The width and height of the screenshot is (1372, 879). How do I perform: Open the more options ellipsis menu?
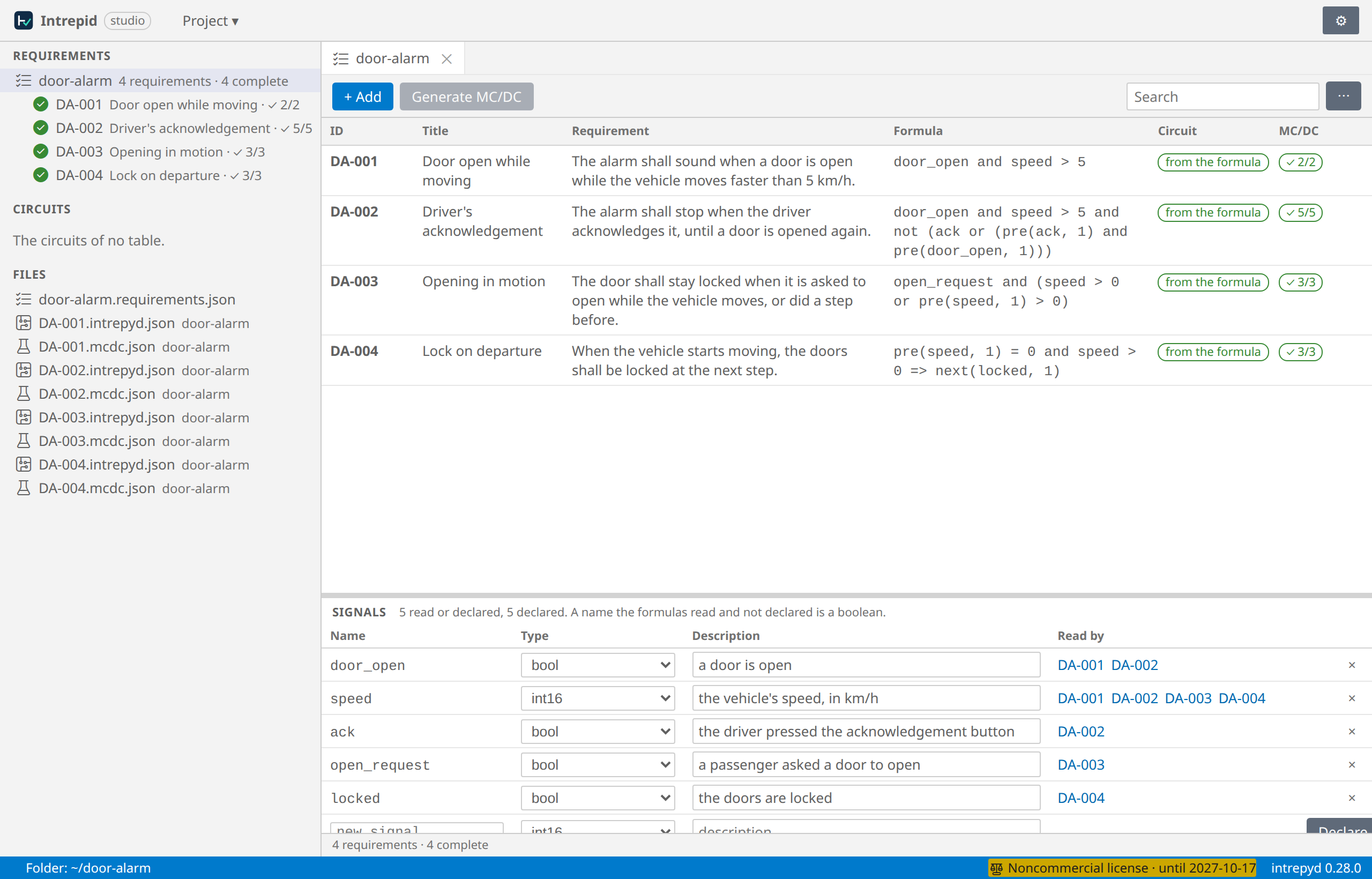[x=1343, y=96]
